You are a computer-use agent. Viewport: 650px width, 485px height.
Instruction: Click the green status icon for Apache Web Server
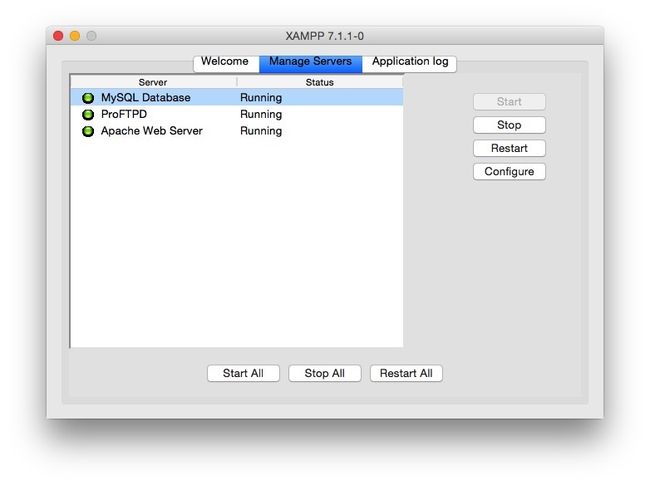coord(88,131)
